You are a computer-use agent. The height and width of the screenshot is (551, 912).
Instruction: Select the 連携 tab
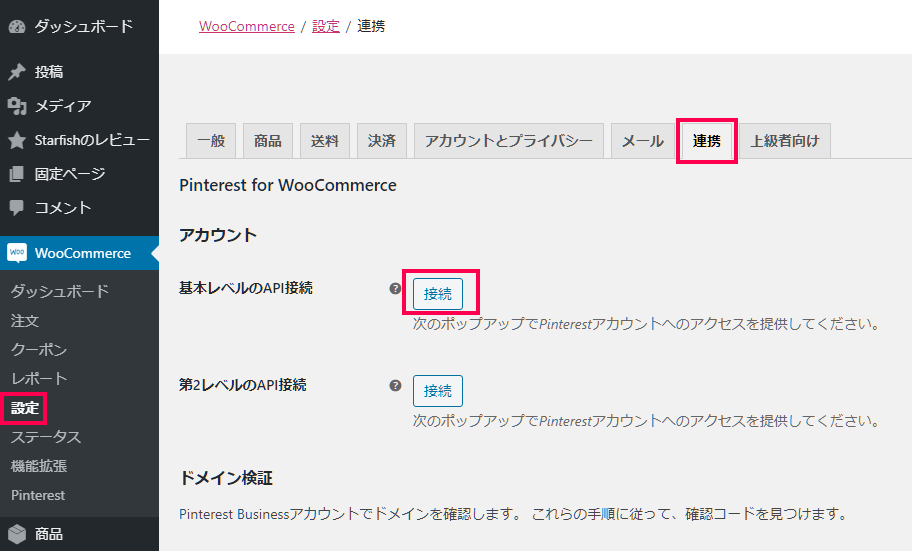tap(707, 140)
